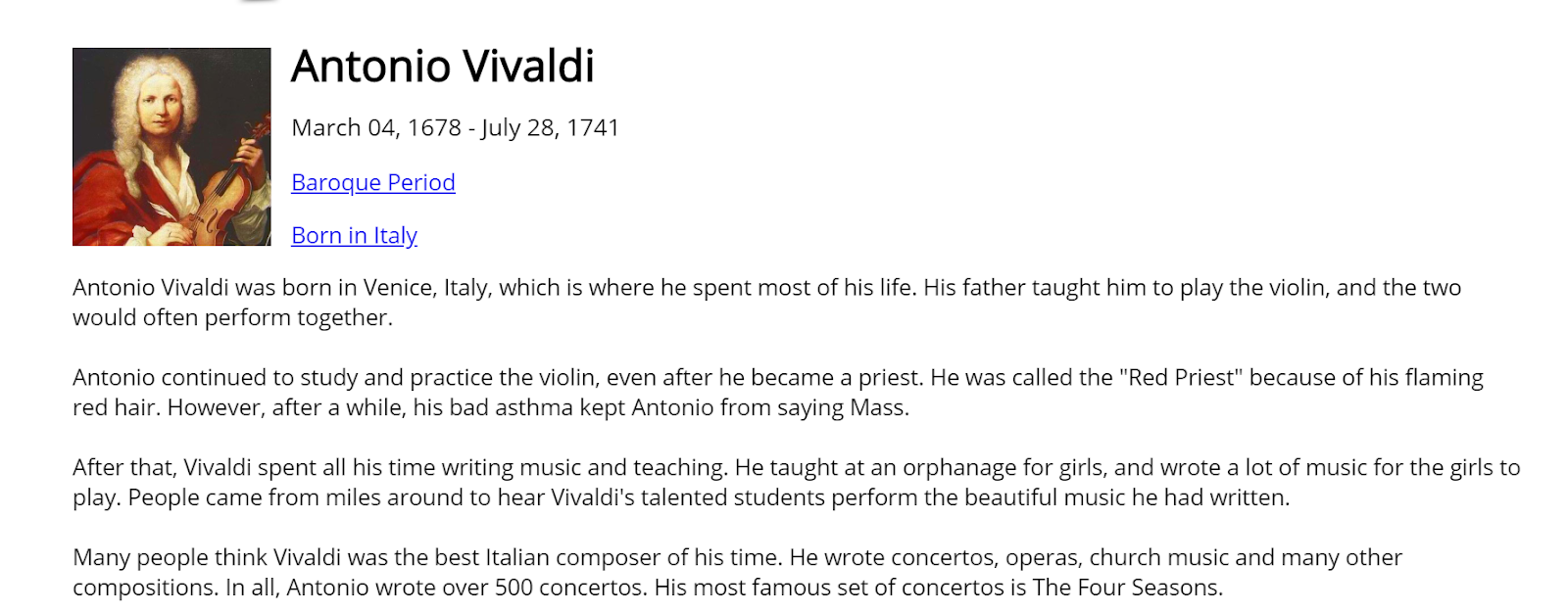Screen dimensions: 1568x613
Task: Click "would often perform together" sentence ending
Action: [x=232, y=318]
